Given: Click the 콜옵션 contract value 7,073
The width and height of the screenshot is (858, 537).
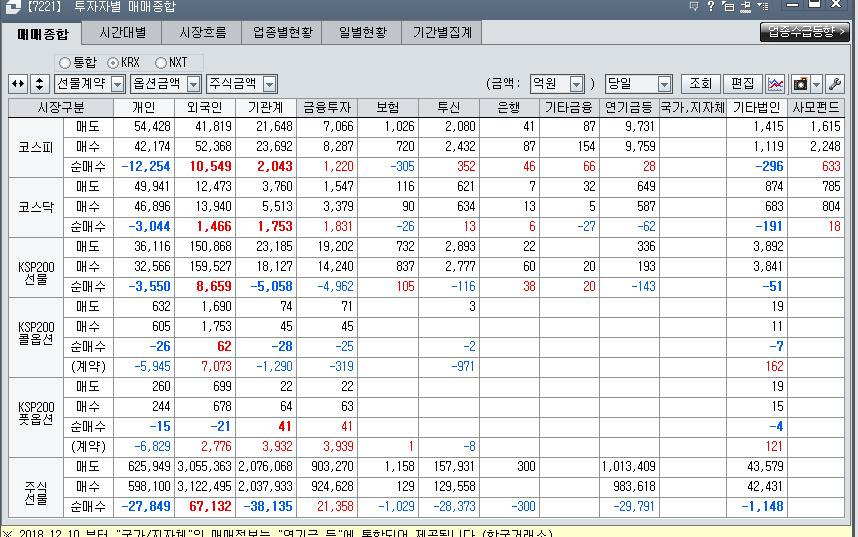Looking at the screenshot, I should [x=216, y=366].
